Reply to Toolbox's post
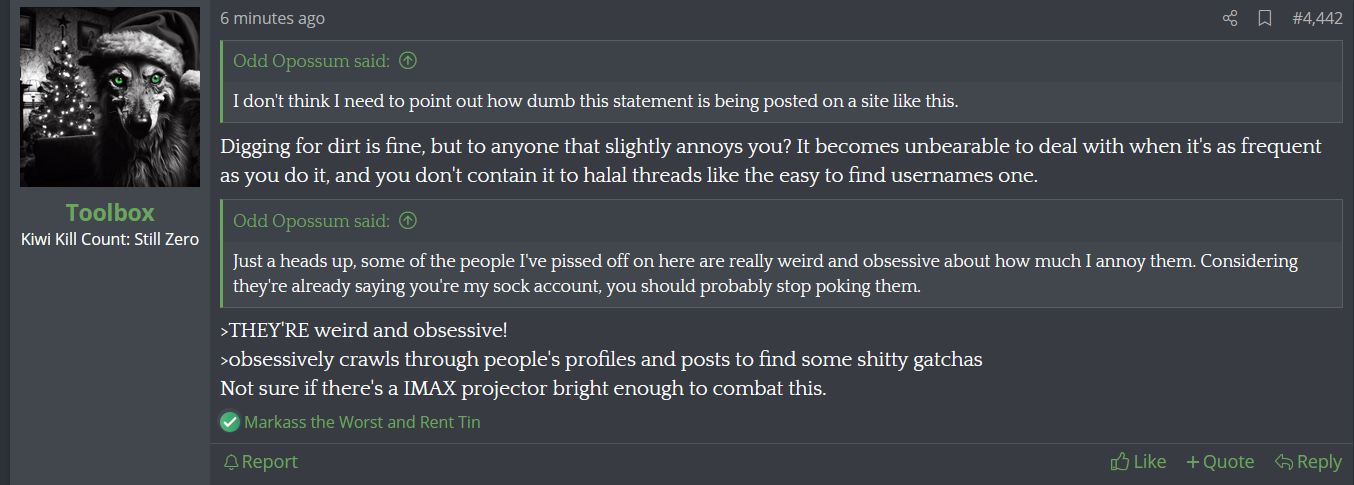Screen dimensions: 1354x485 click(1308, 461)
